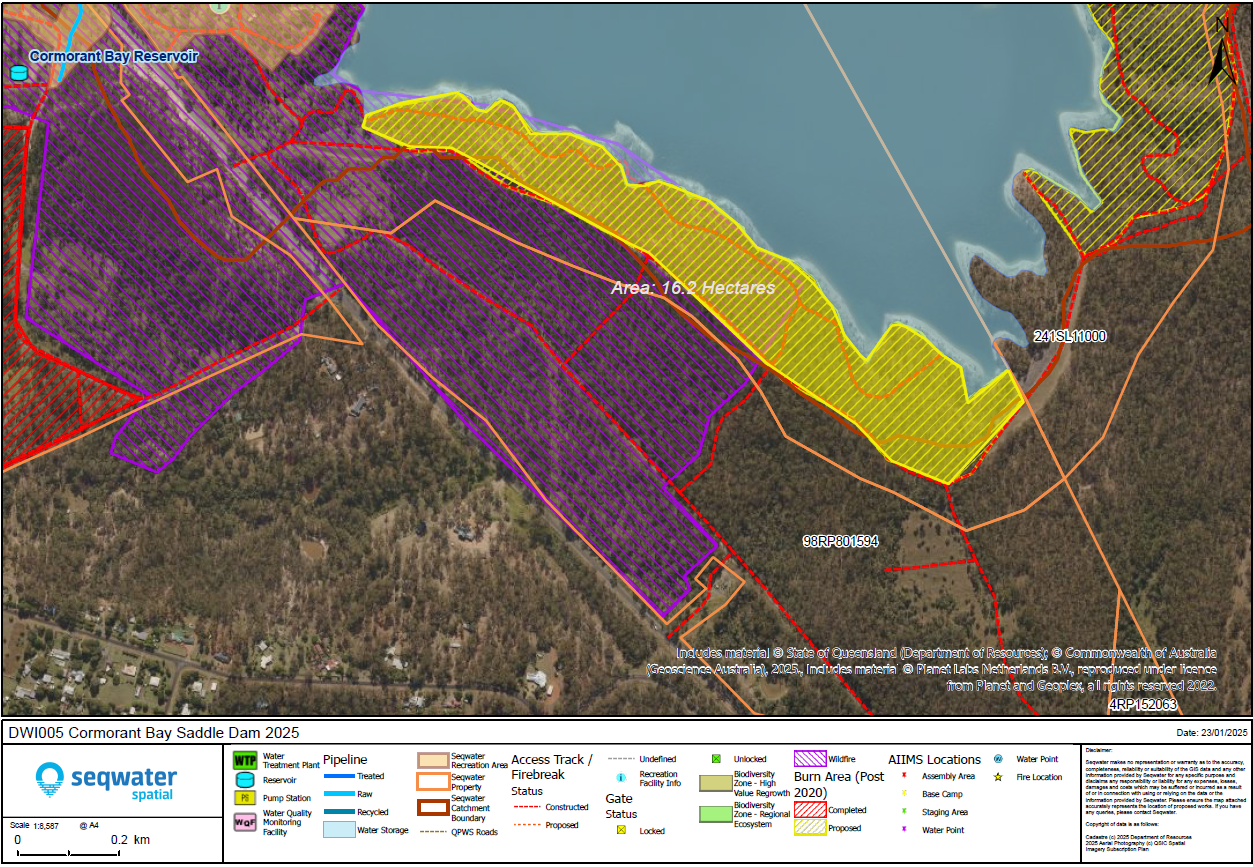1253x867 pixels.
Task: Click the Reservoir cylinder icon in legend
Action: [245, 780]
